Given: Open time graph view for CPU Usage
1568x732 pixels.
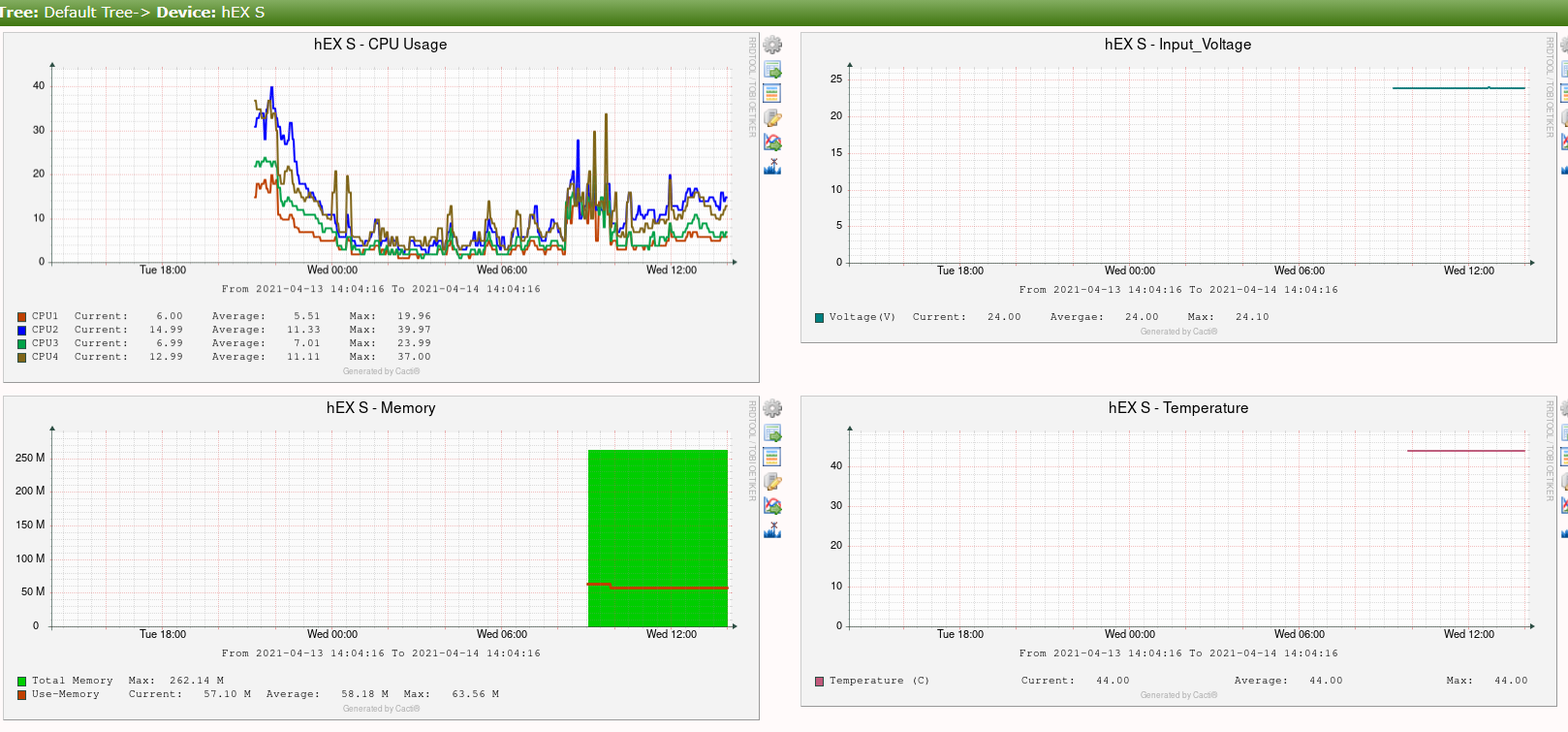Looking at the screenshot, I should (772, 93).
